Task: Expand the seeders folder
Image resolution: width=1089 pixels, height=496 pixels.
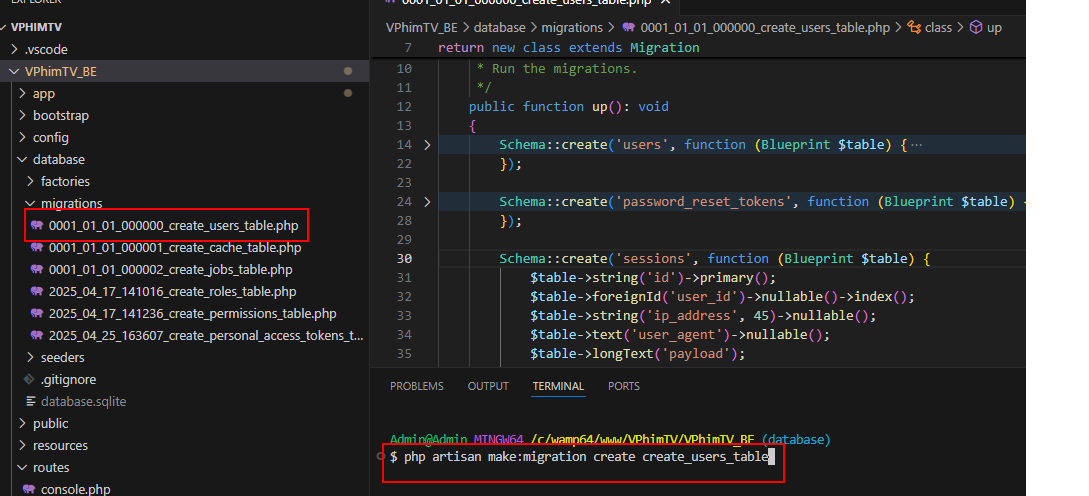Action: click(31, 358)
